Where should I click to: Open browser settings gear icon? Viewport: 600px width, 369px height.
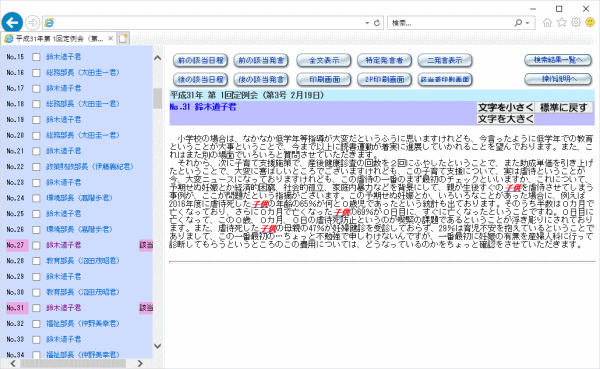[x=576, y=23]
